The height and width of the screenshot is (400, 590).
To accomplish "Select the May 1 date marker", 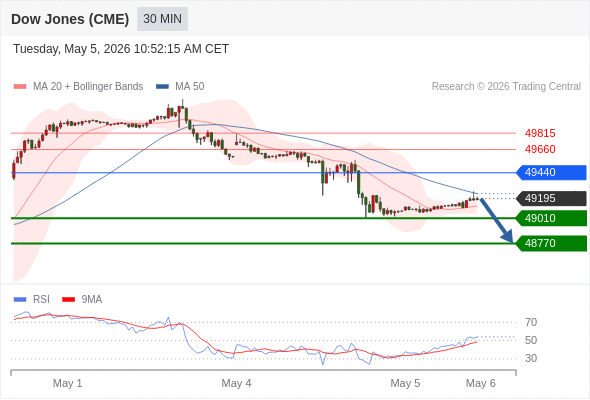I will click(67, 383).
